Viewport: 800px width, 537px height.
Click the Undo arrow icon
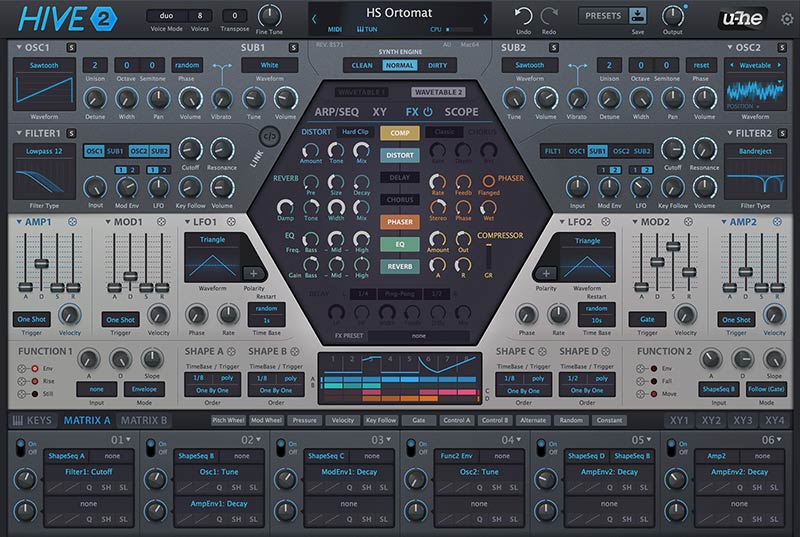click(x=523, y=16)
